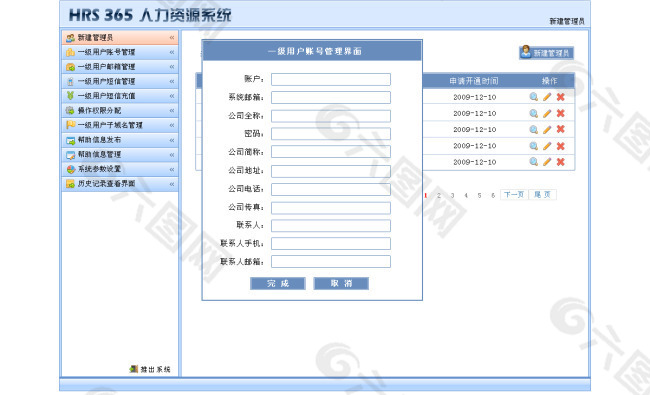This screenshot has height=395, width=650.
Task: Click the red X delete icon in the last table row
Action: 560,162
